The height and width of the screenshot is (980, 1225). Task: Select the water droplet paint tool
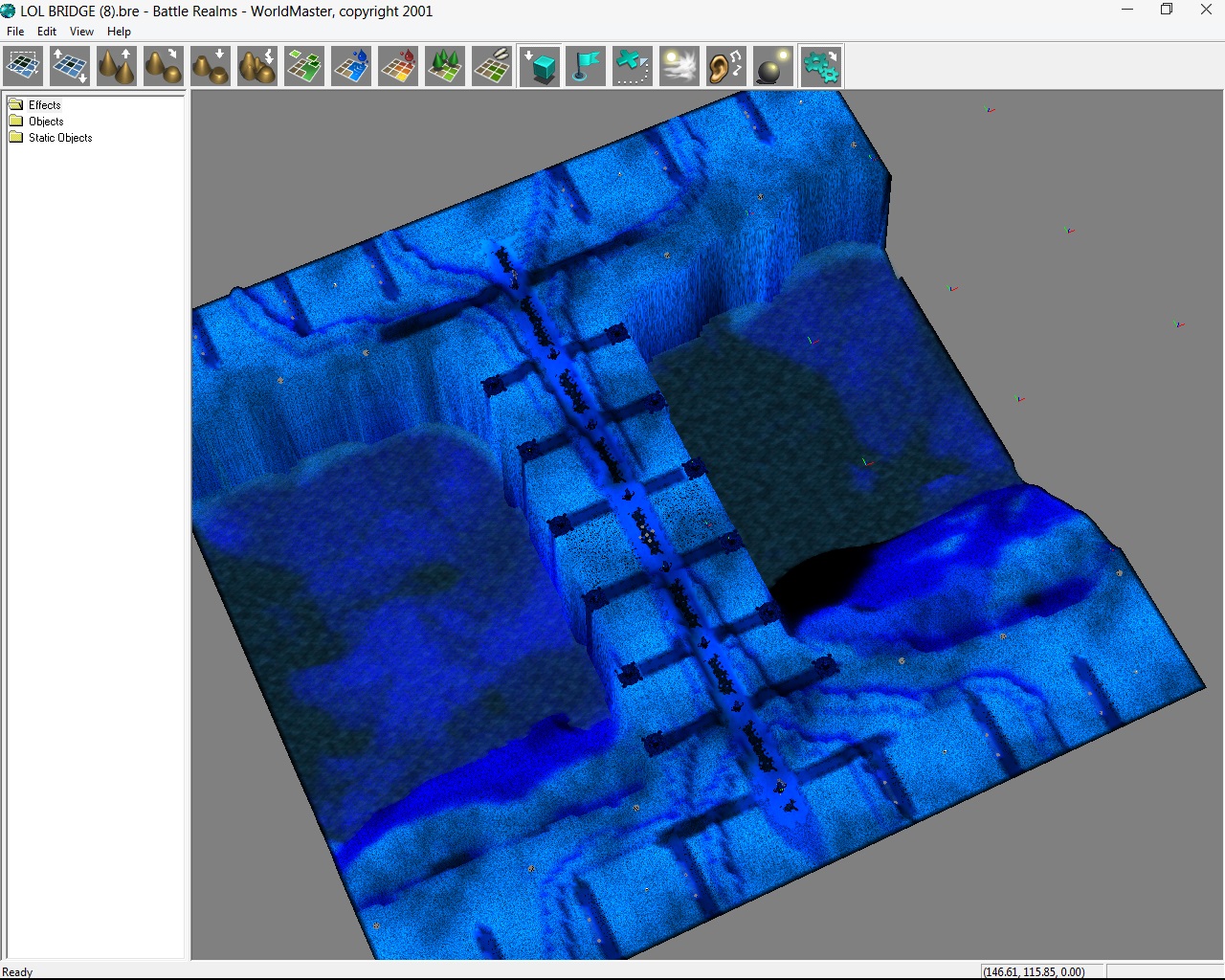[351, 67]
